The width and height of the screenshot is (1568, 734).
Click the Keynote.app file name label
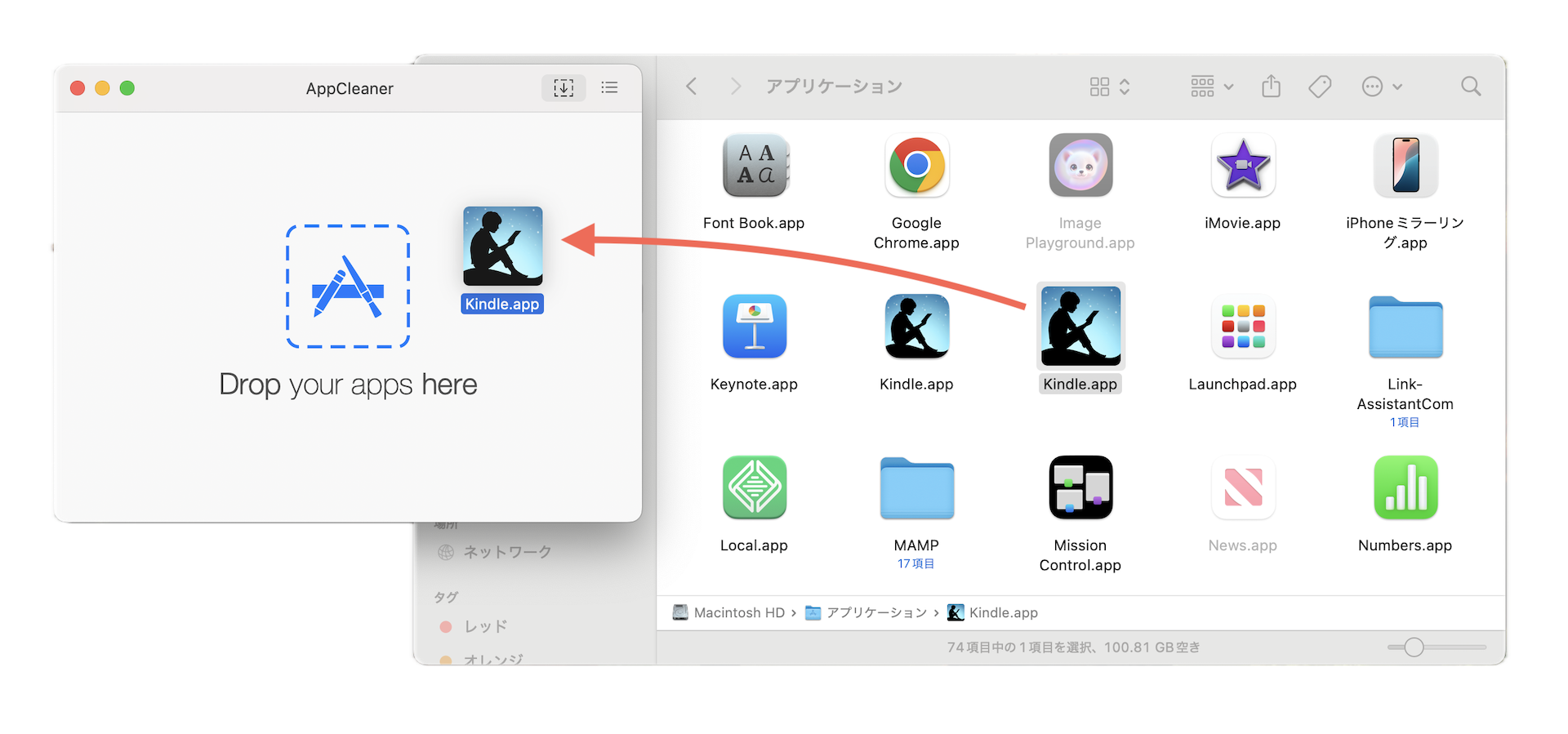tap(754, 384)
